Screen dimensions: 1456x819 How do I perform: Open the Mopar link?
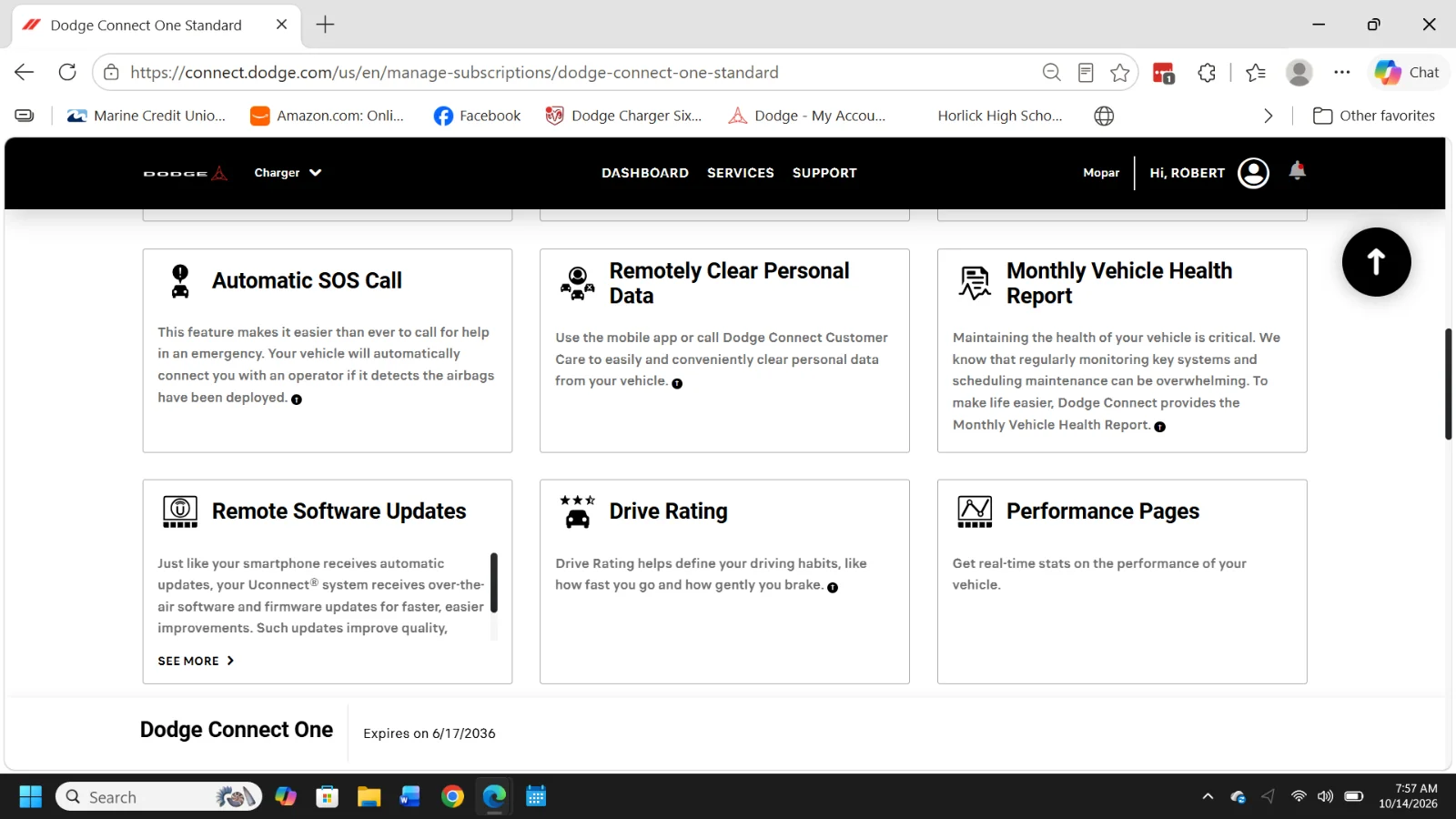click(x=1101, y=173)
